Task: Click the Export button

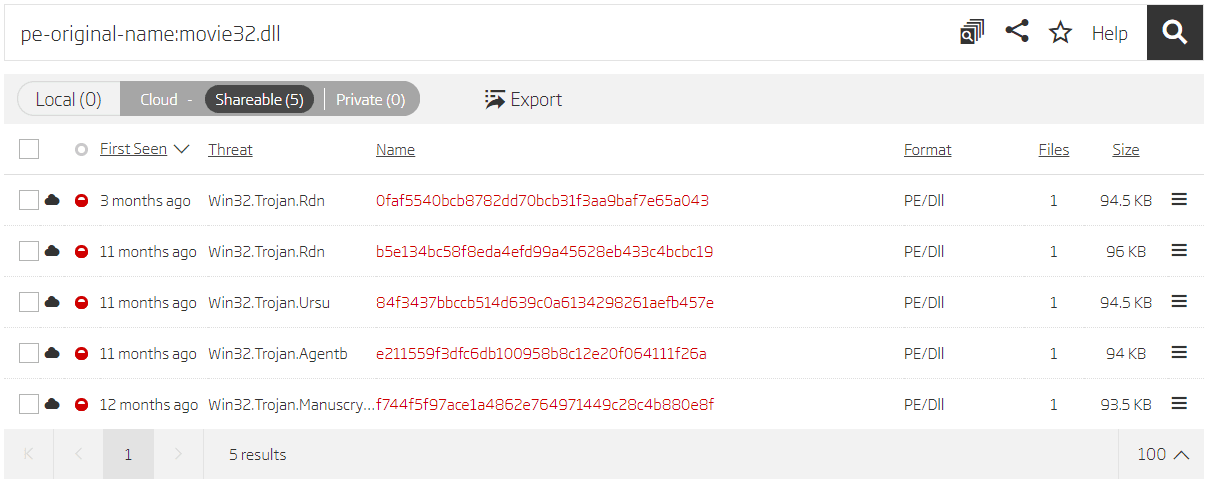Action: click(523, 99)
